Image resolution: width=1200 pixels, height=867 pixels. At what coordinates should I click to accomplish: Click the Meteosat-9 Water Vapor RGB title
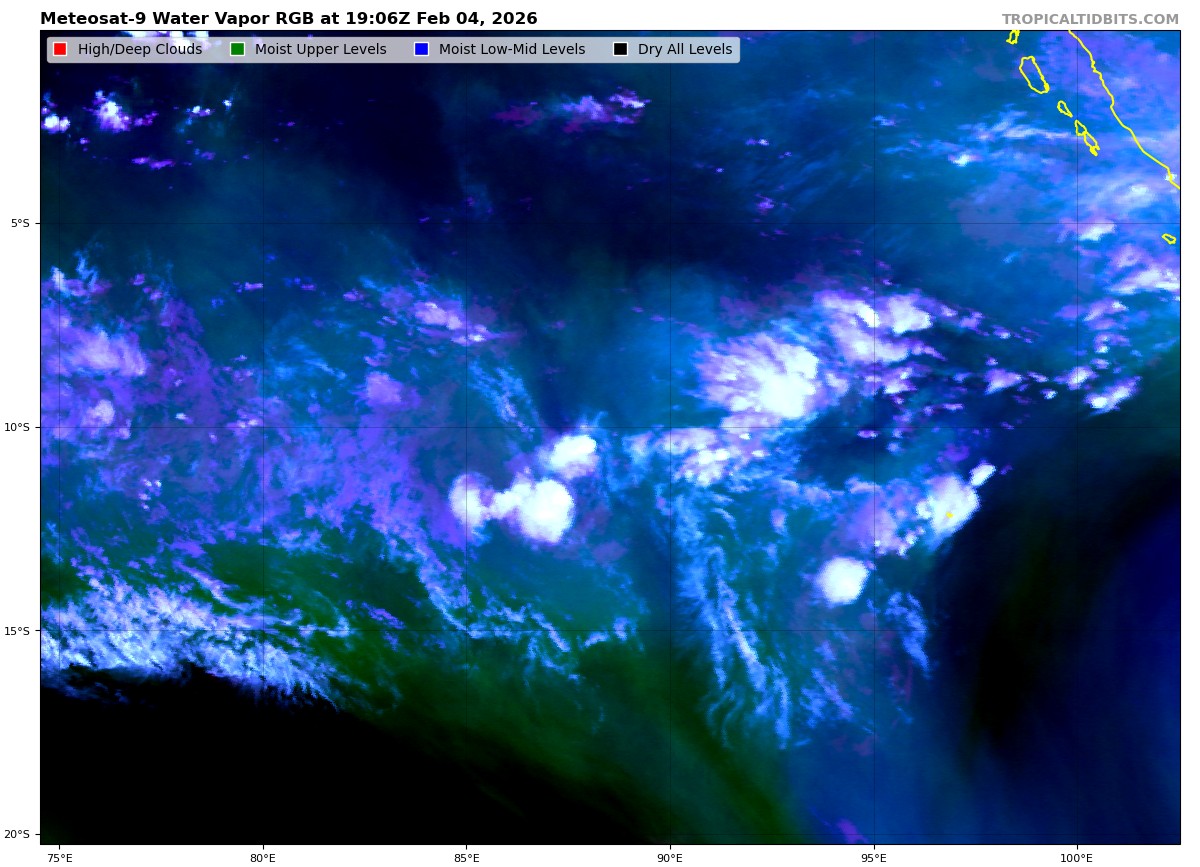(288, 19)
